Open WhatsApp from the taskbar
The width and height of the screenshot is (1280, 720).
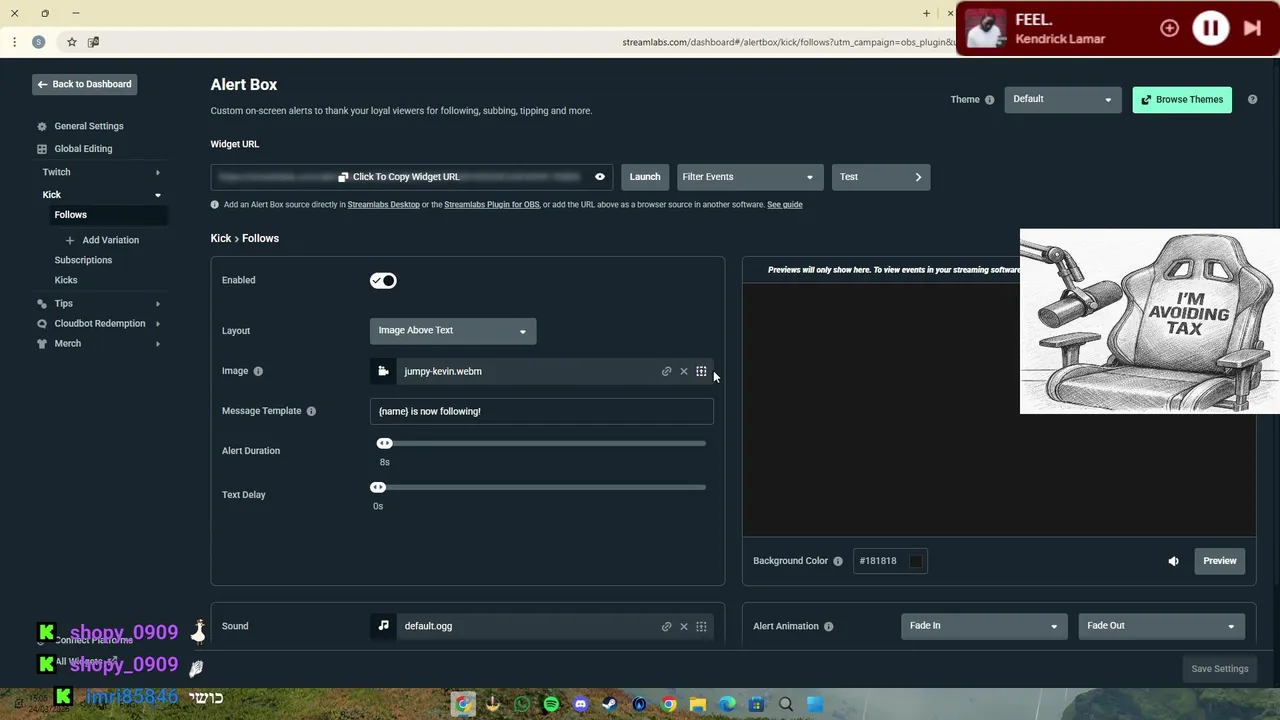[522, 704]
